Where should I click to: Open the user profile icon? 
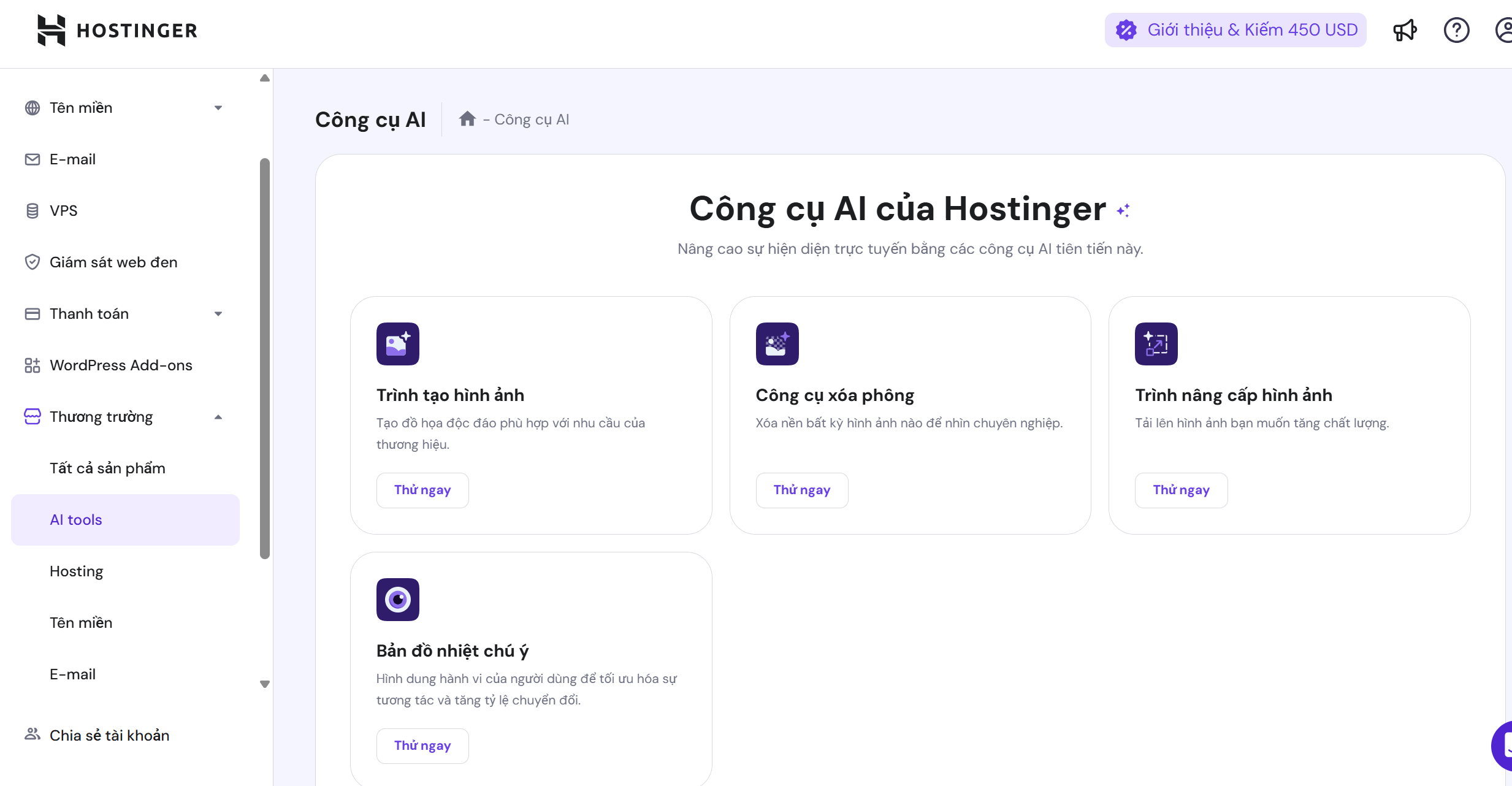pos(1504,30)
